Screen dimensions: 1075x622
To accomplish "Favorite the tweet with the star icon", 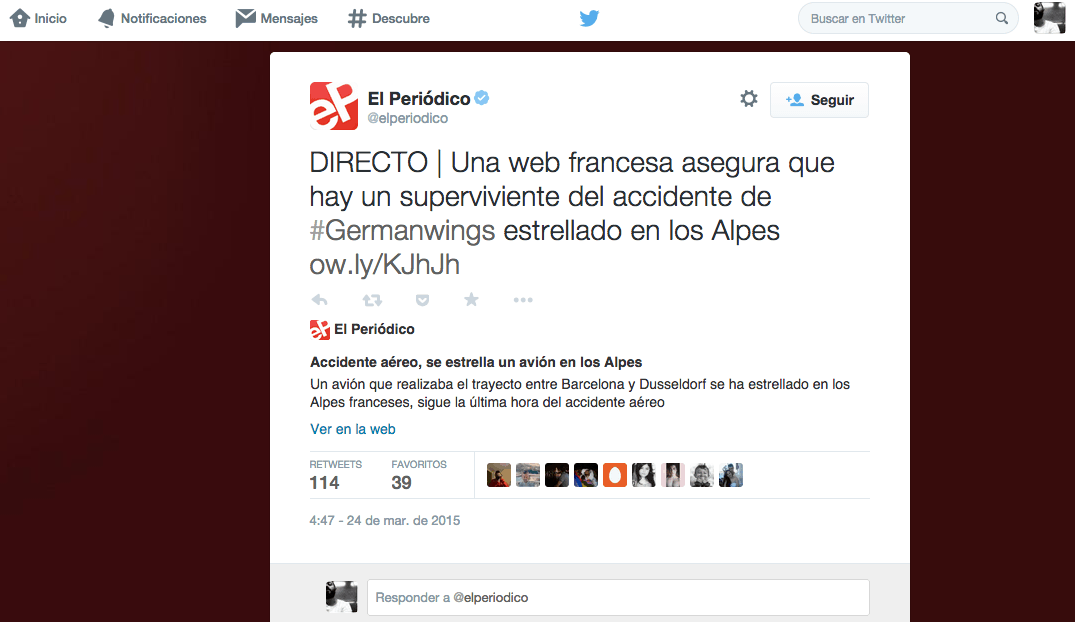I will [x=471, y=299].
